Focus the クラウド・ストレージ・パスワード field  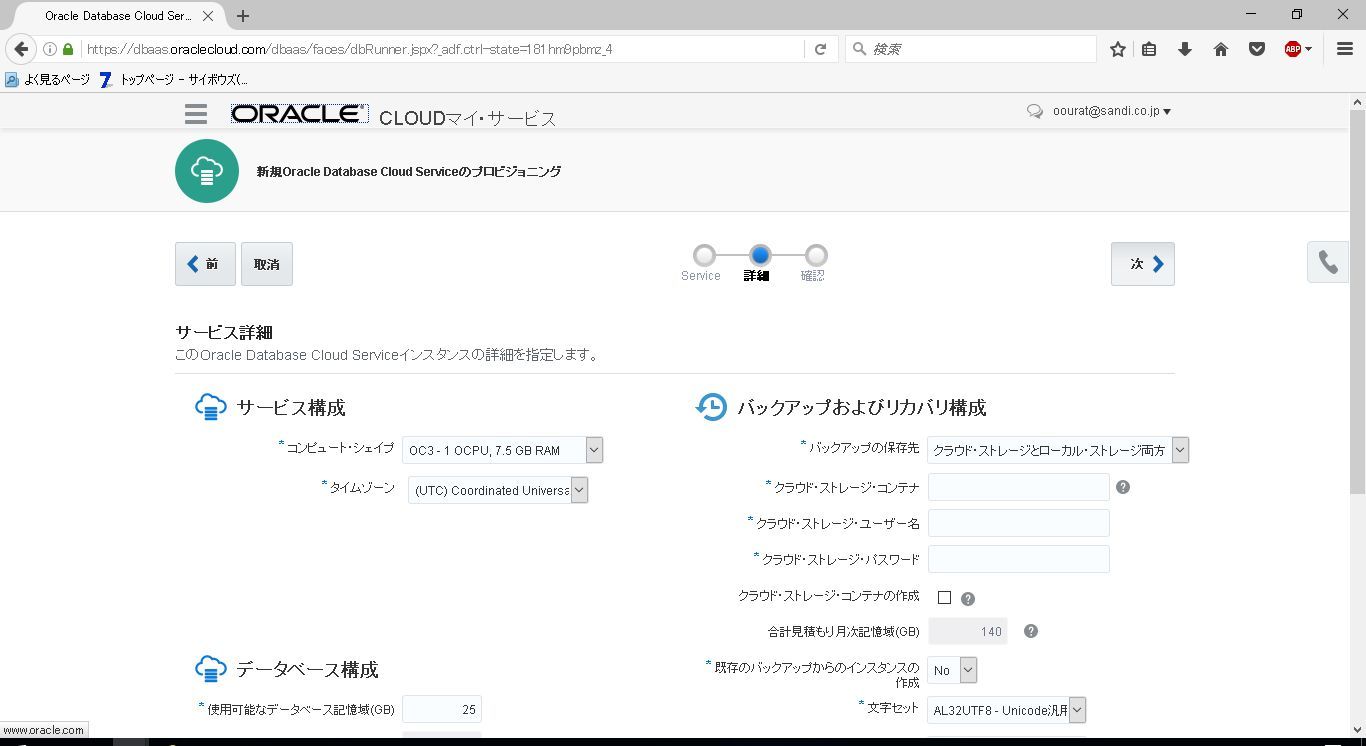pyautogui.click(x=1019, y=559)
